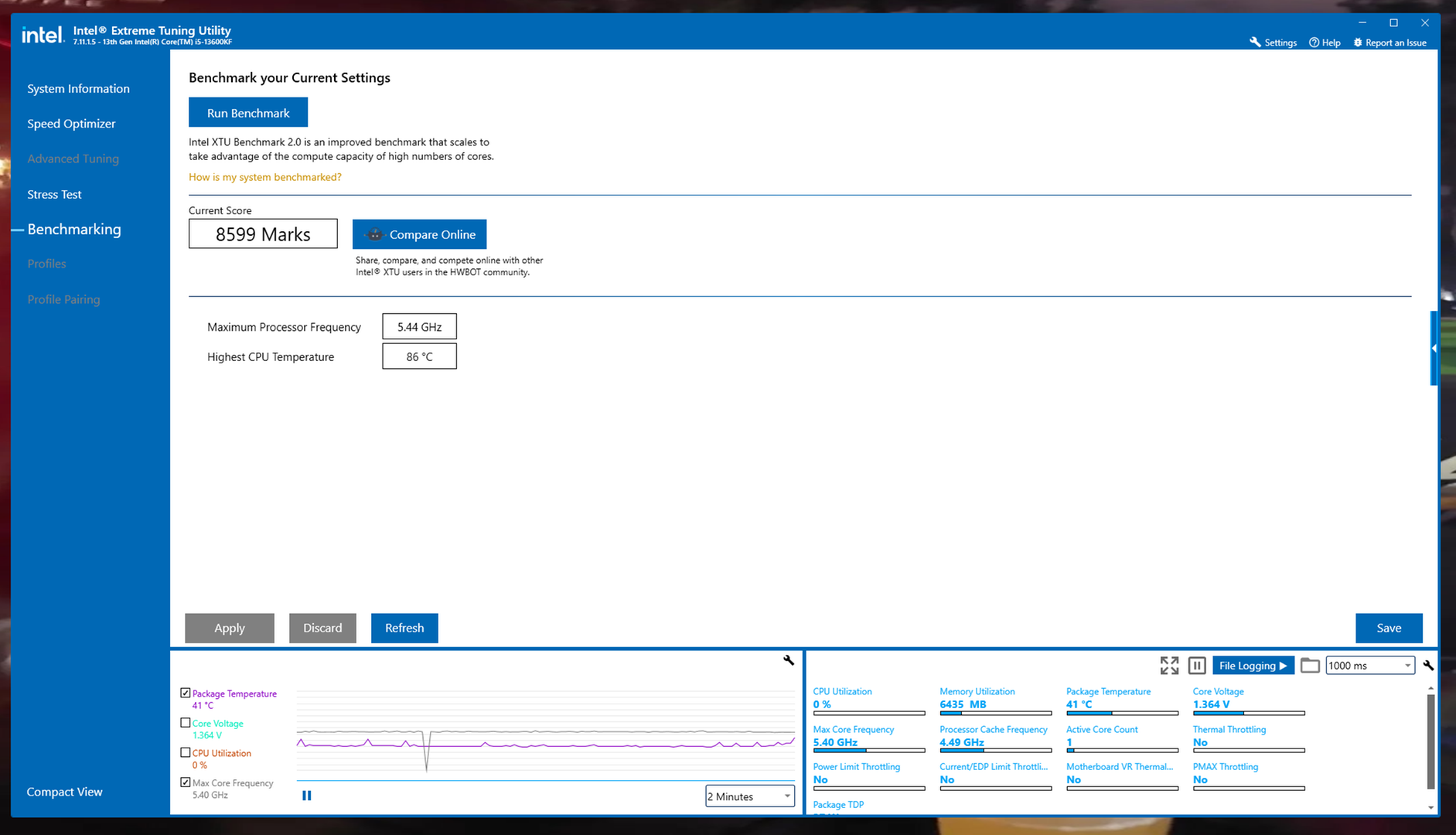Image resolution: width=1456 pixels, height=835 pixels.
Task: Switch to Compact View
Action: click(x=64, y=792)
